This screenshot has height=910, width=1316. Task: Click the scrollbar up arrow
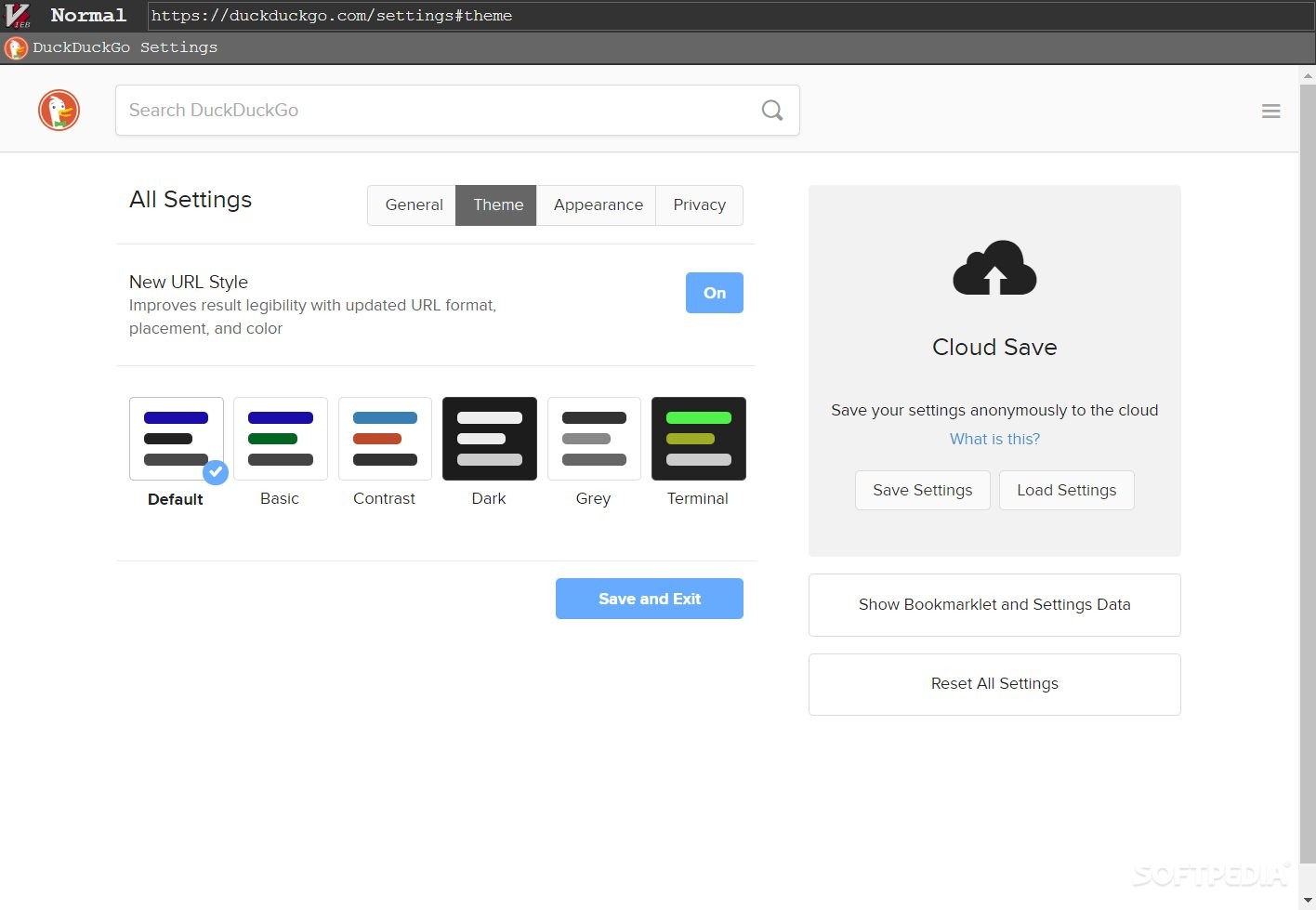coord(1308,75)
